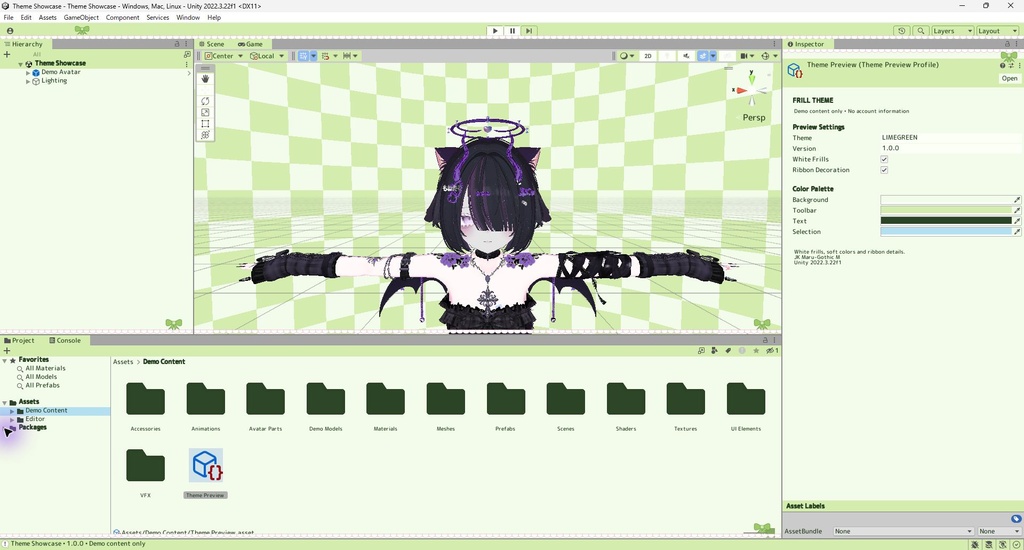The height and width of the screenshot is (550, 1024).
Task: Open the Layout dropdown
Action: 997,31
